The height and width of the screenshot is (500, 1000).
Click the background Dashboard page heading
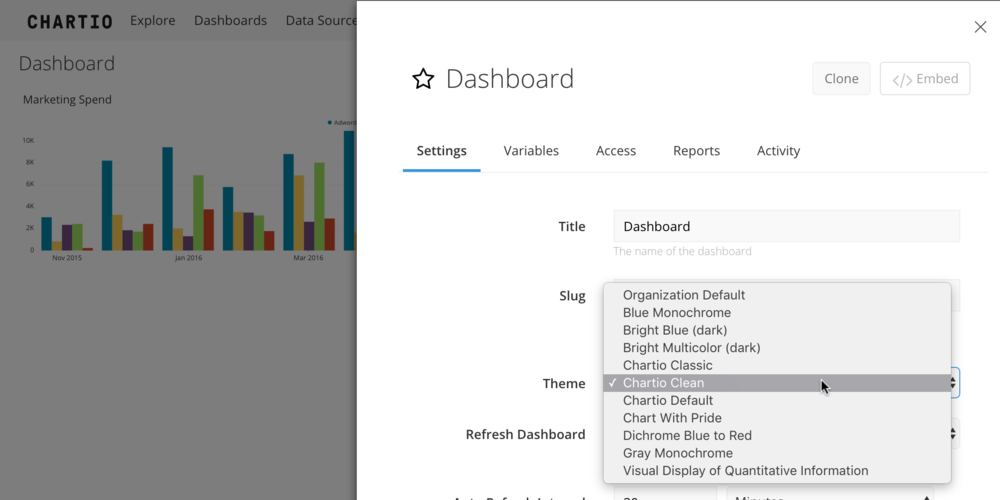tap(67, 64)
